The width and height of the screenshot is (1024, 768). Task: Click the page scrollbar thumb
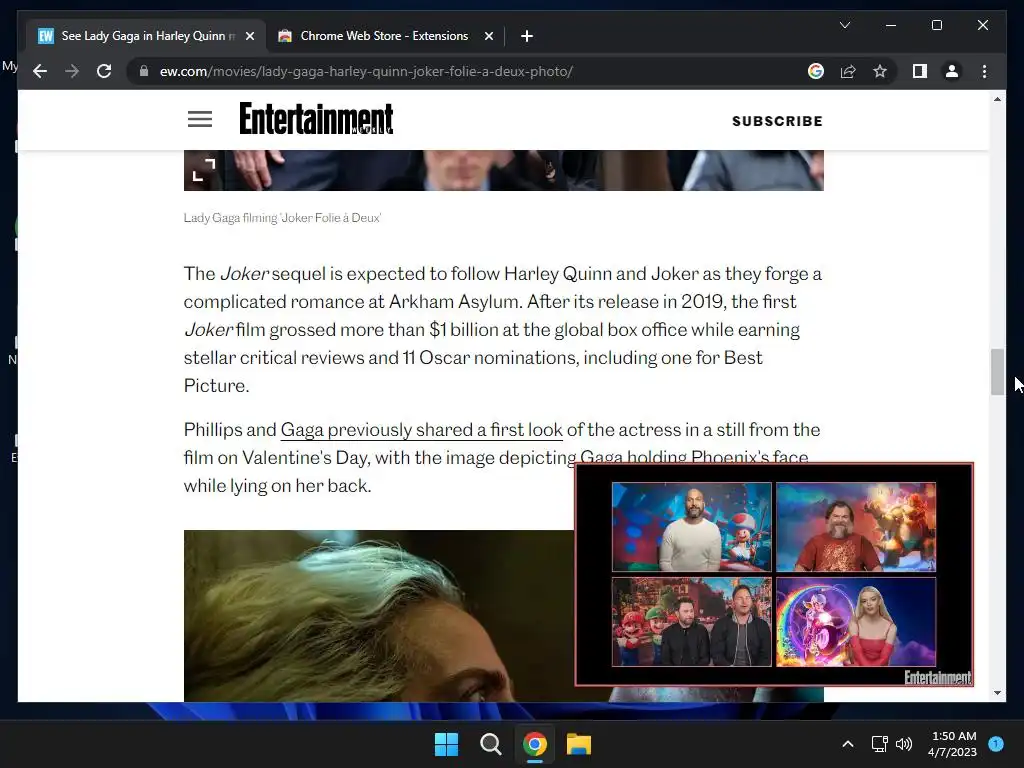(997, 372)
